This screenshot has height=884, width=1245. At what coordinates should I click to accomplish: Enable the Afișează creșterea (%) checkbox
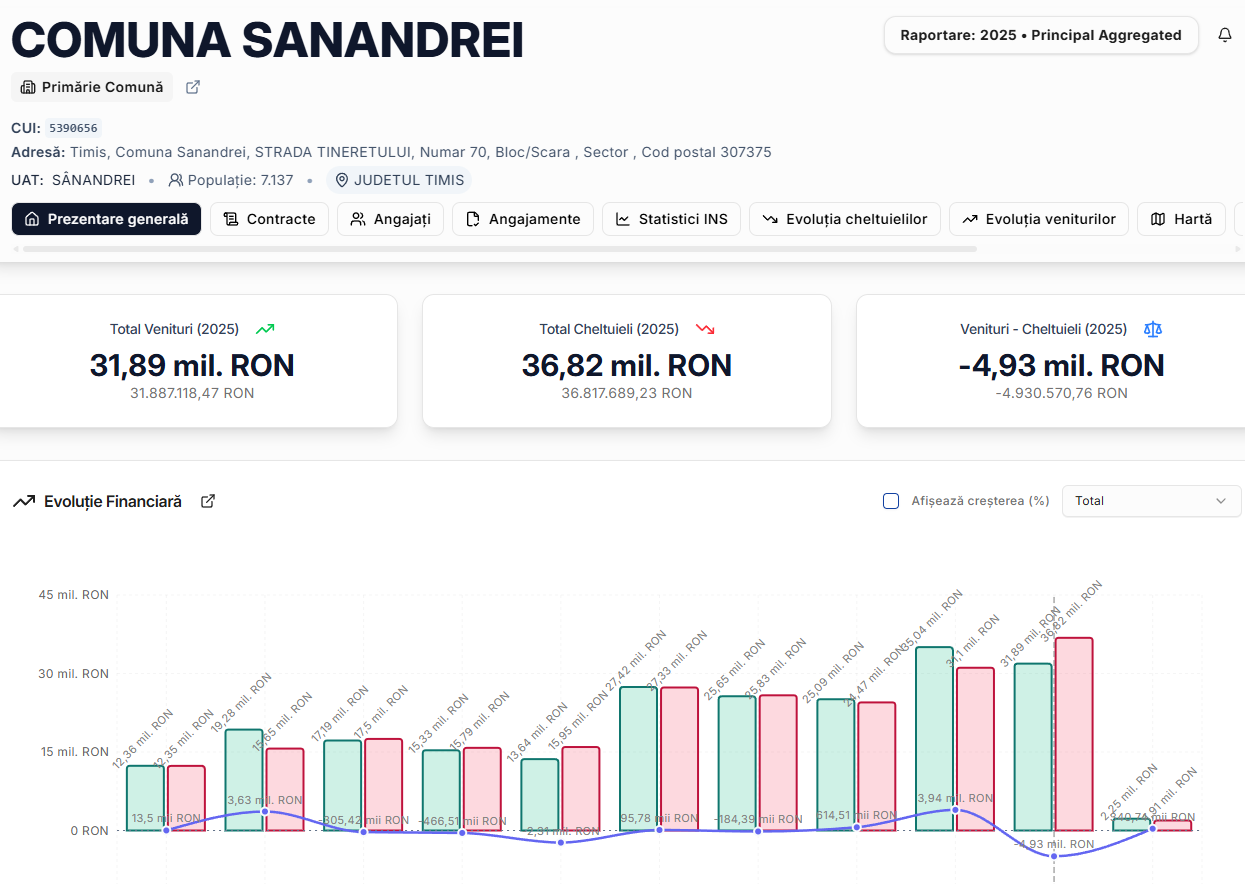[x=891, y=501]
